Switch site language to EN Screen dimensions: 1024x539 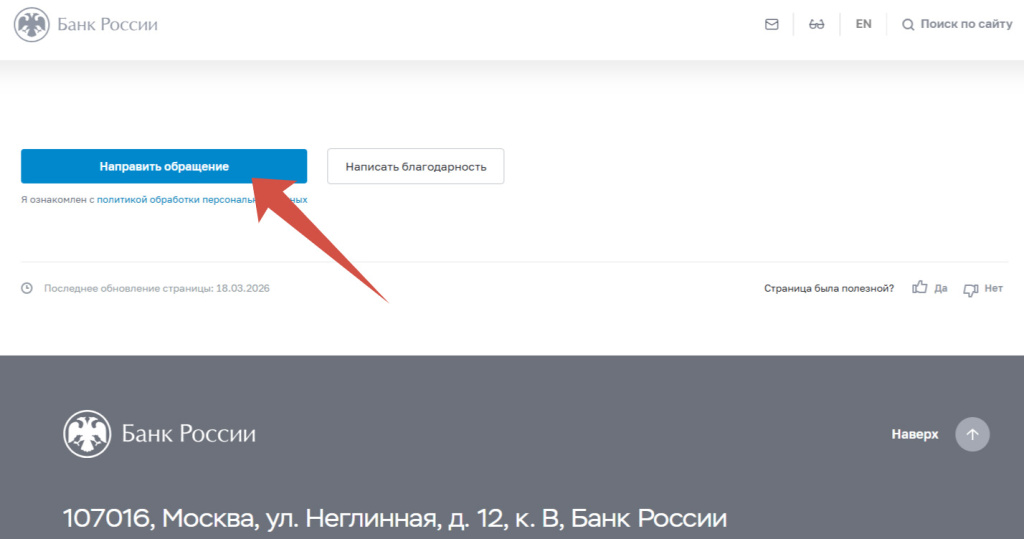(x=863, y=24)
